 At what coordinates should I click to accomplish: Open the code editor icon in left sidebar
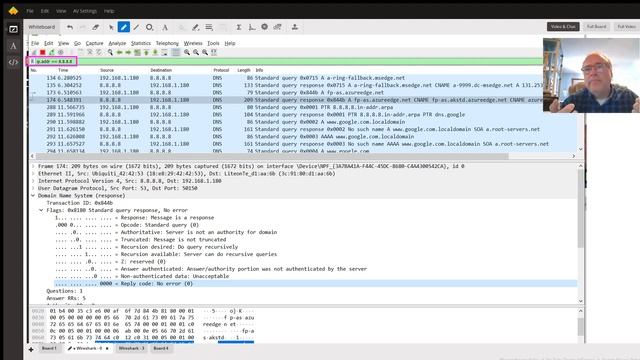coord(13,62)
